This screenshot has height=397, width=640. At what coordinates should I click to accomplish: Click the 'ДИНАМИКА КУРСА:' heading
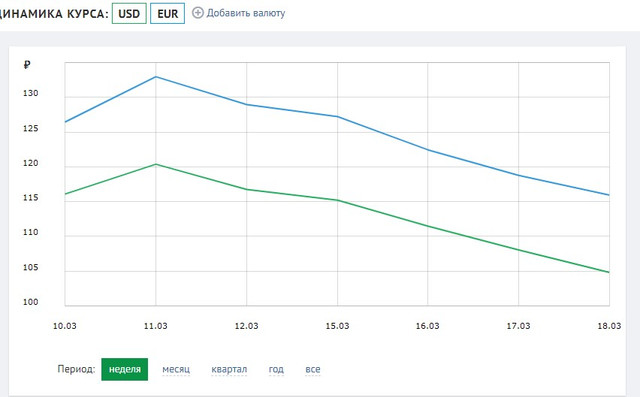[54, 14]
